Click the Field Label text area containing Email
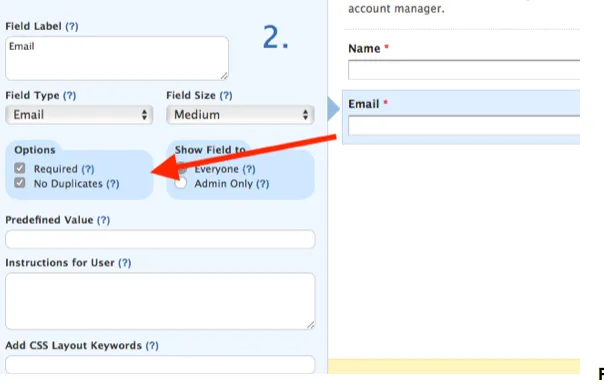604x384 pixels. [117, 59]
